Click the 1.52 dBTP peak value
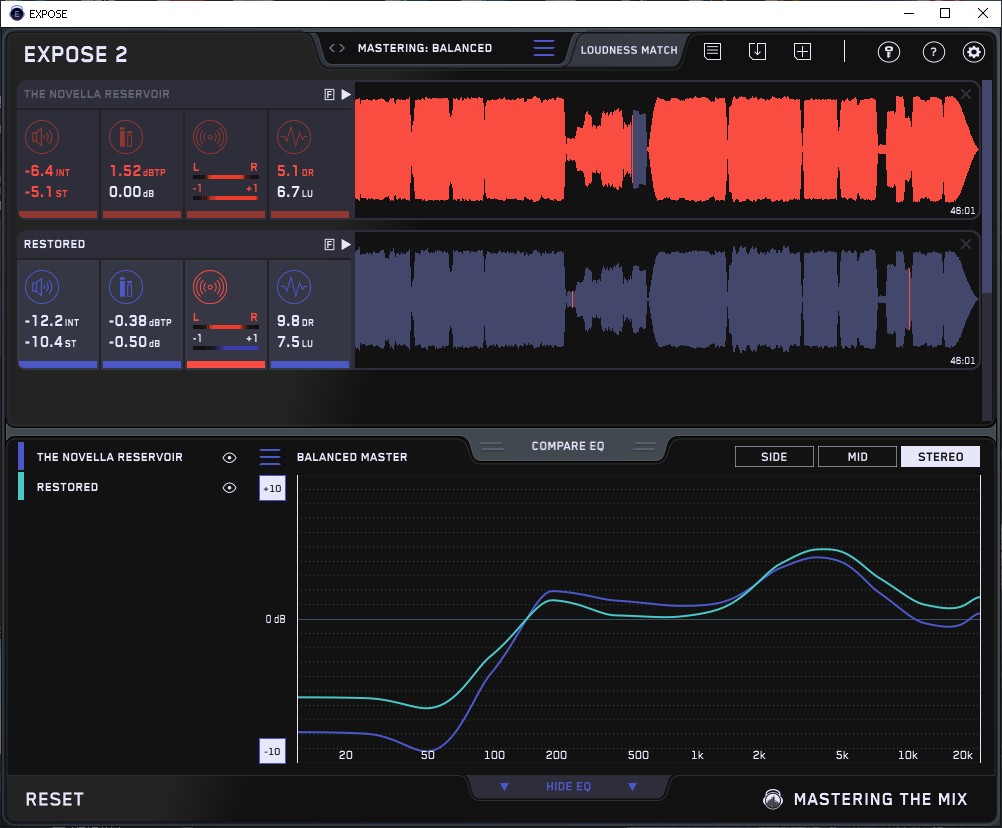The image size is (1002, 828). (137, 171)
